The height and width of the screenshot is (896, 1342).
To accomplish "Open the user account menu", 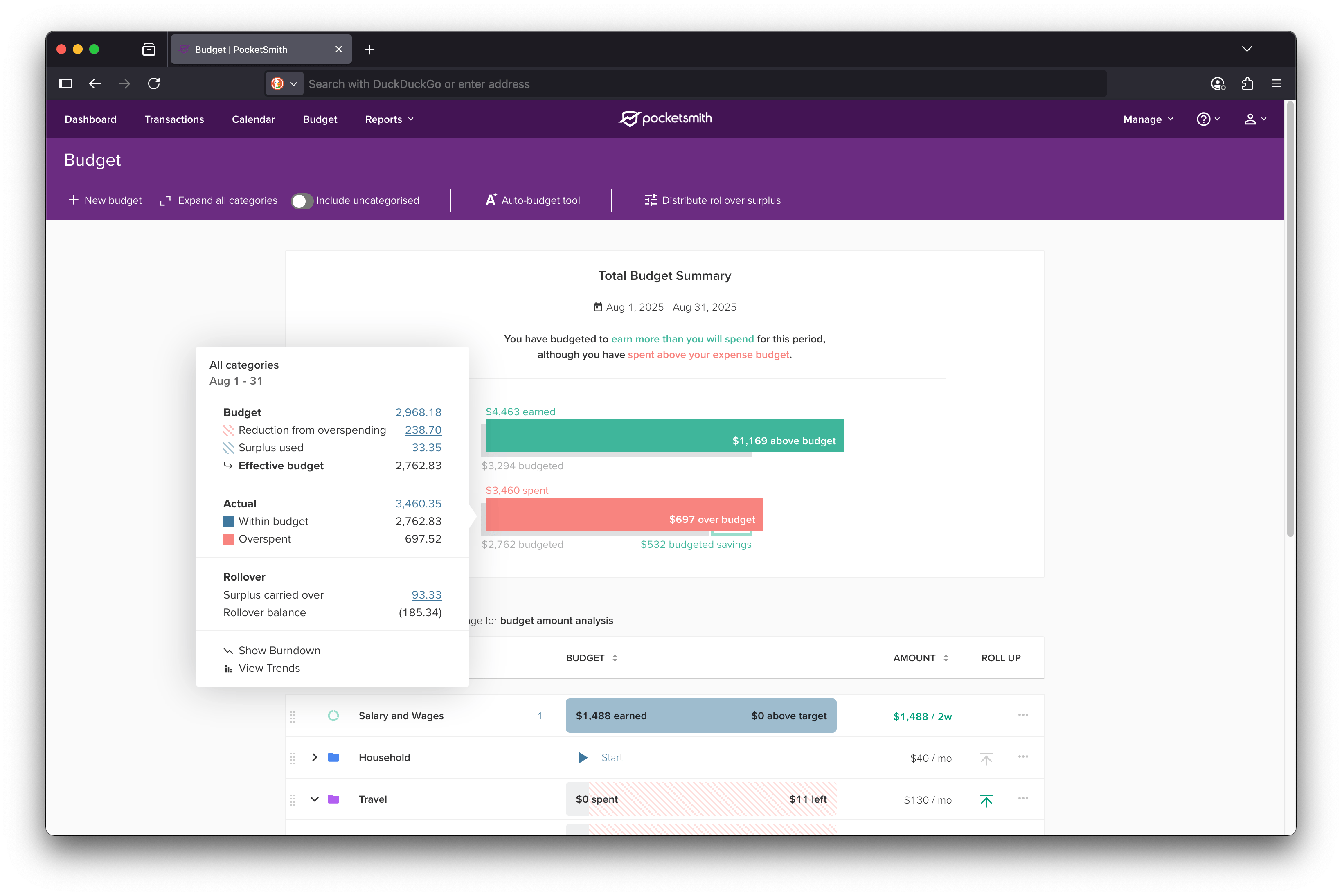I will pyautogui.click(x=1255, y=119).
